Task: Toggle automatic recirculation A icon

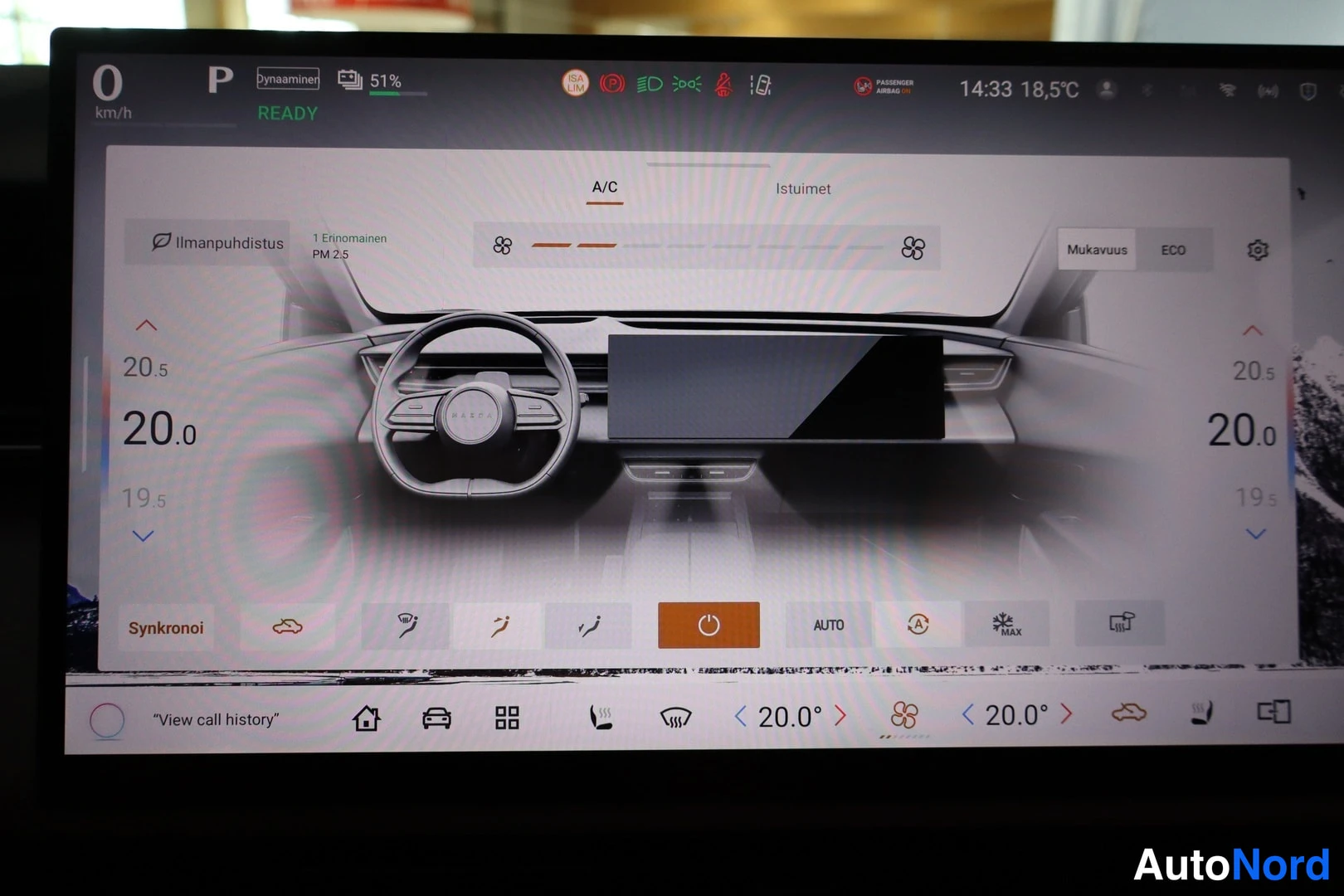Action: (x=918, y=625)
